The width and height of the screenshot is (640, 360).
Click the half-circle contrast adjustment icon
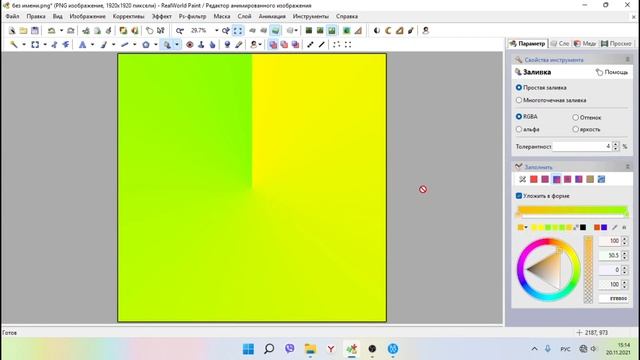(x=377, y=31)
